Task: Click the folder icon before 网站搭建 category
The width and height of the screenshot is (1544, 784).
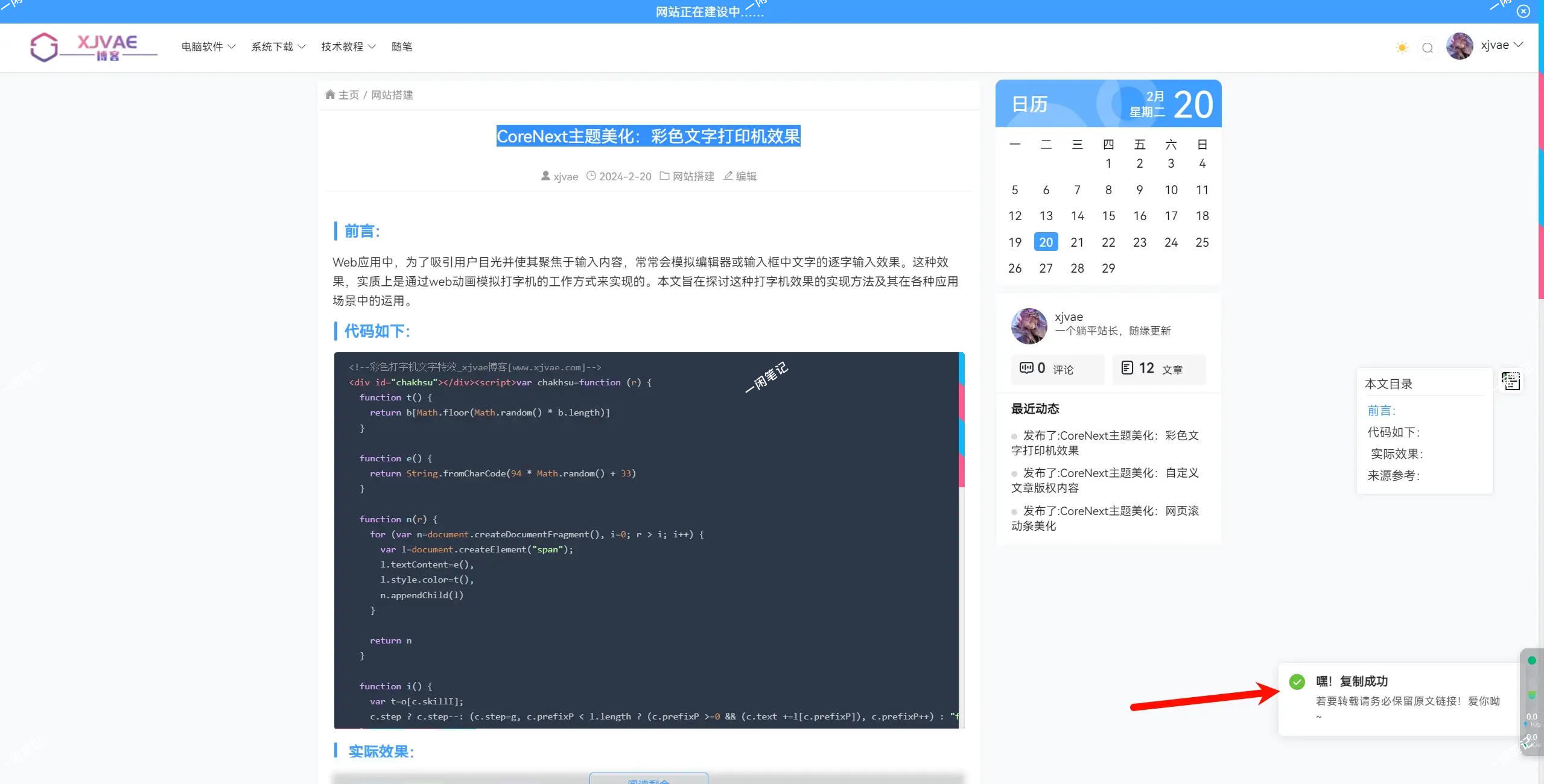Action: click(x=663, y=176)
